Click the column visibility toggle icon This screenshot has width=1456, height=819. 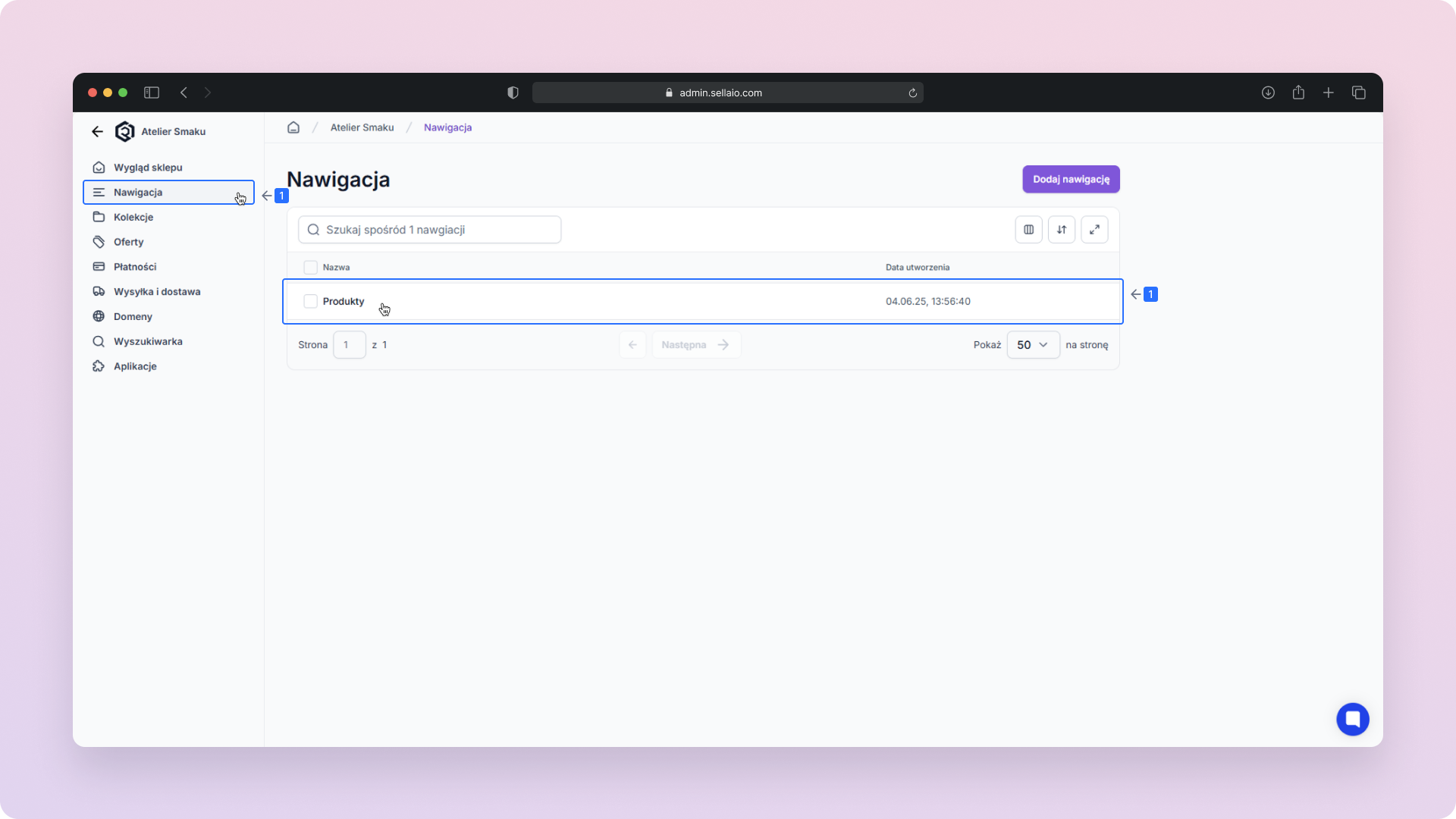tap(1028, 230)
